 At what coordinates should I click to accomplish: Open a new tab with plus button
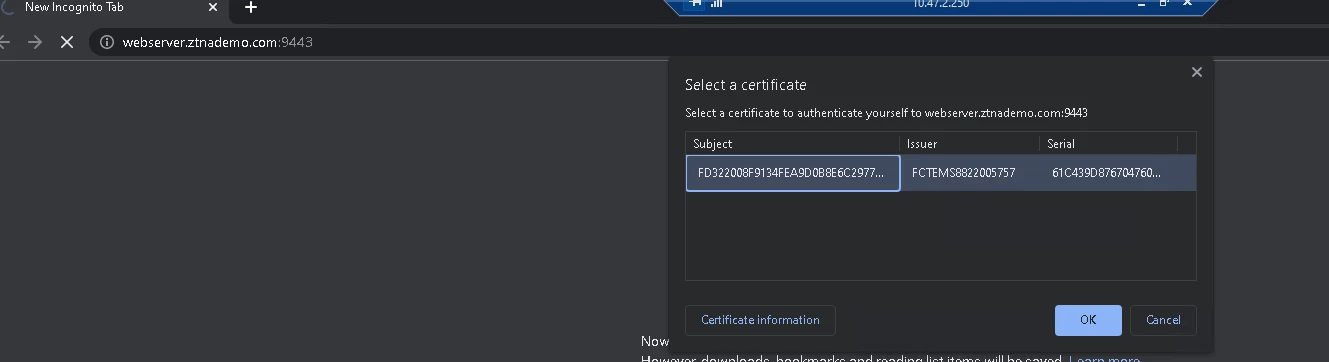point(251,8)
